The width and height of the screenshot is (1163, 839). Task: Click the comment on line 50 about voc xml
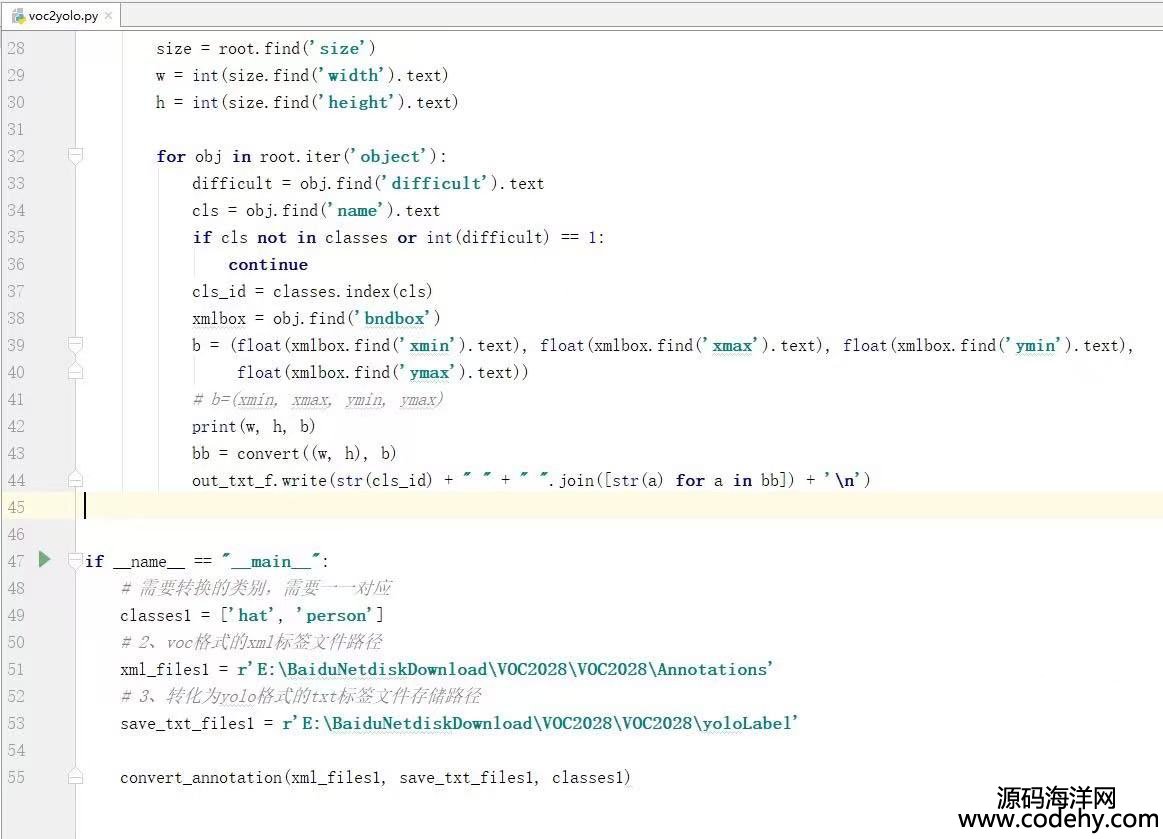pyautogui.click(x=251, y=642)
